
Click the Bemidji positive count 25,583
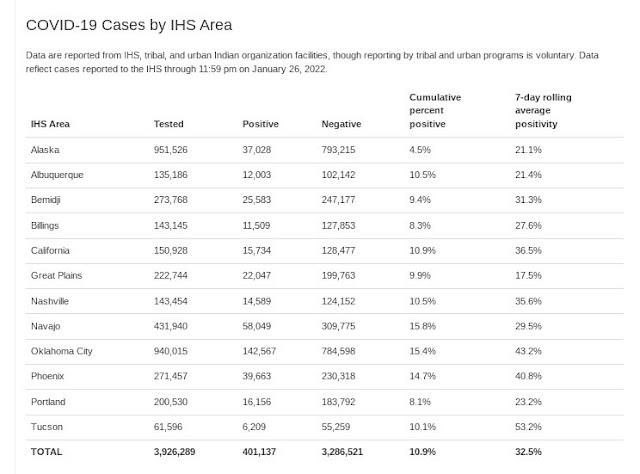tap(257, 200)
